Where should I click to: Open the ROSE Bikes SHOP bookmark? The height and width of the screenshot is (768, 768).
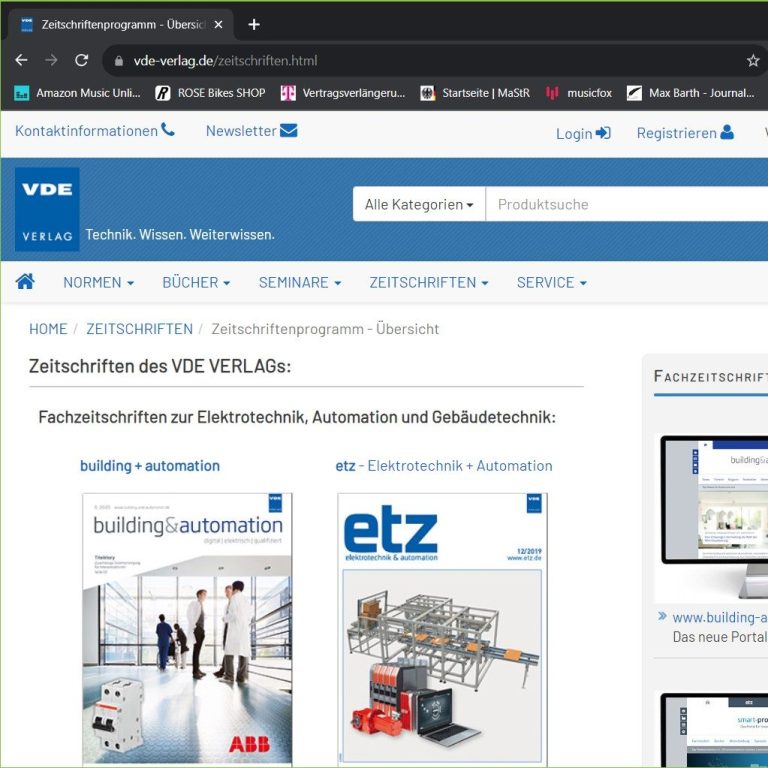tap(211, 93)
